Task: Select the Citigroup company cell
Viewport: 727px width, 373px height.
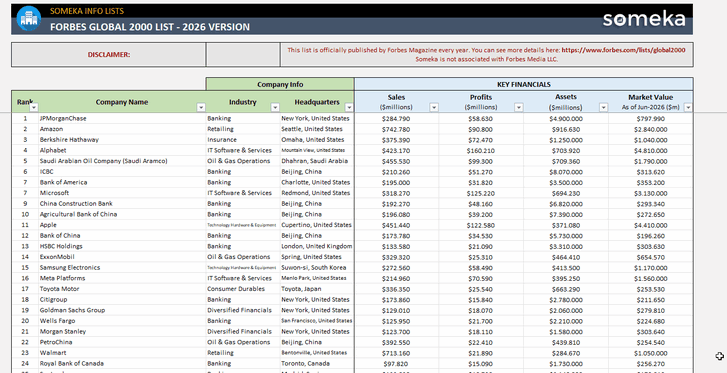Action: [122, 300]
